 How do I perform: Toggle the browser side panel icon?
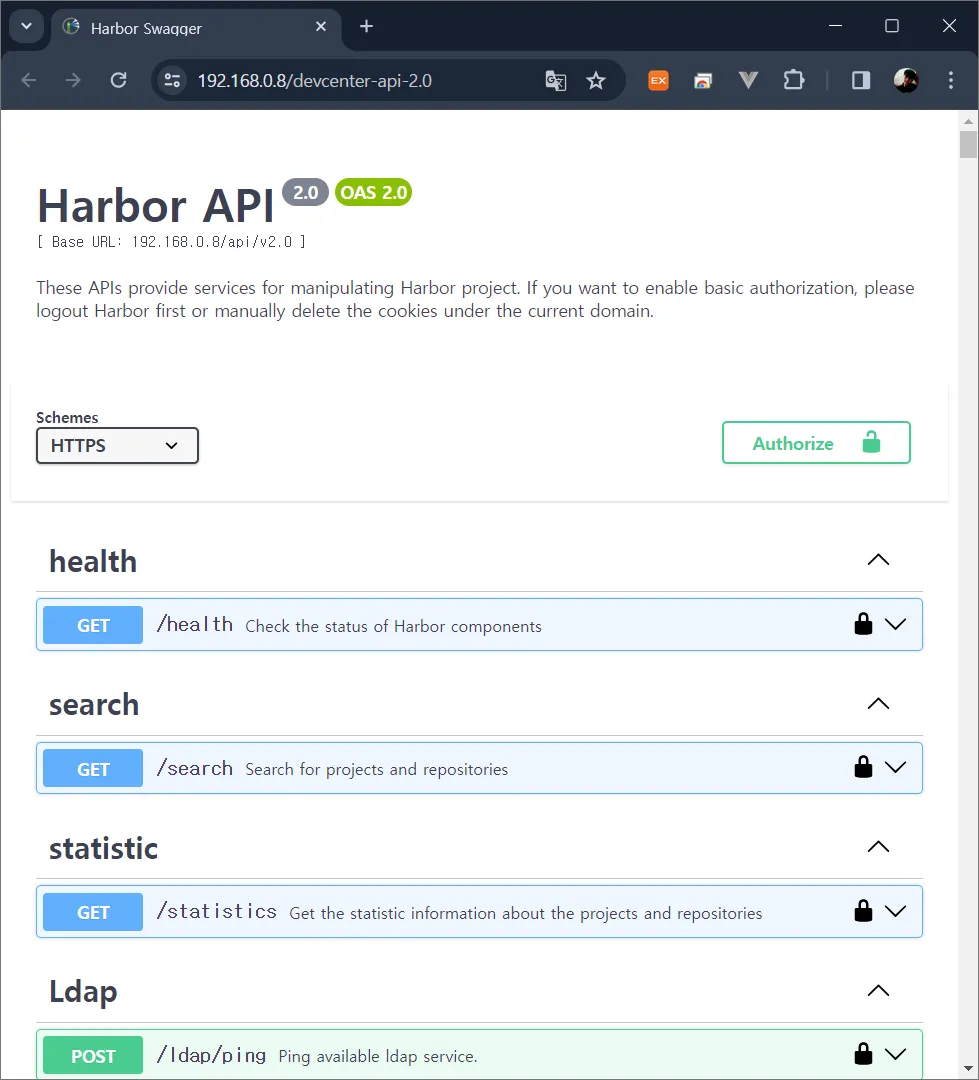pyautogui.click(x=861, y=81)
